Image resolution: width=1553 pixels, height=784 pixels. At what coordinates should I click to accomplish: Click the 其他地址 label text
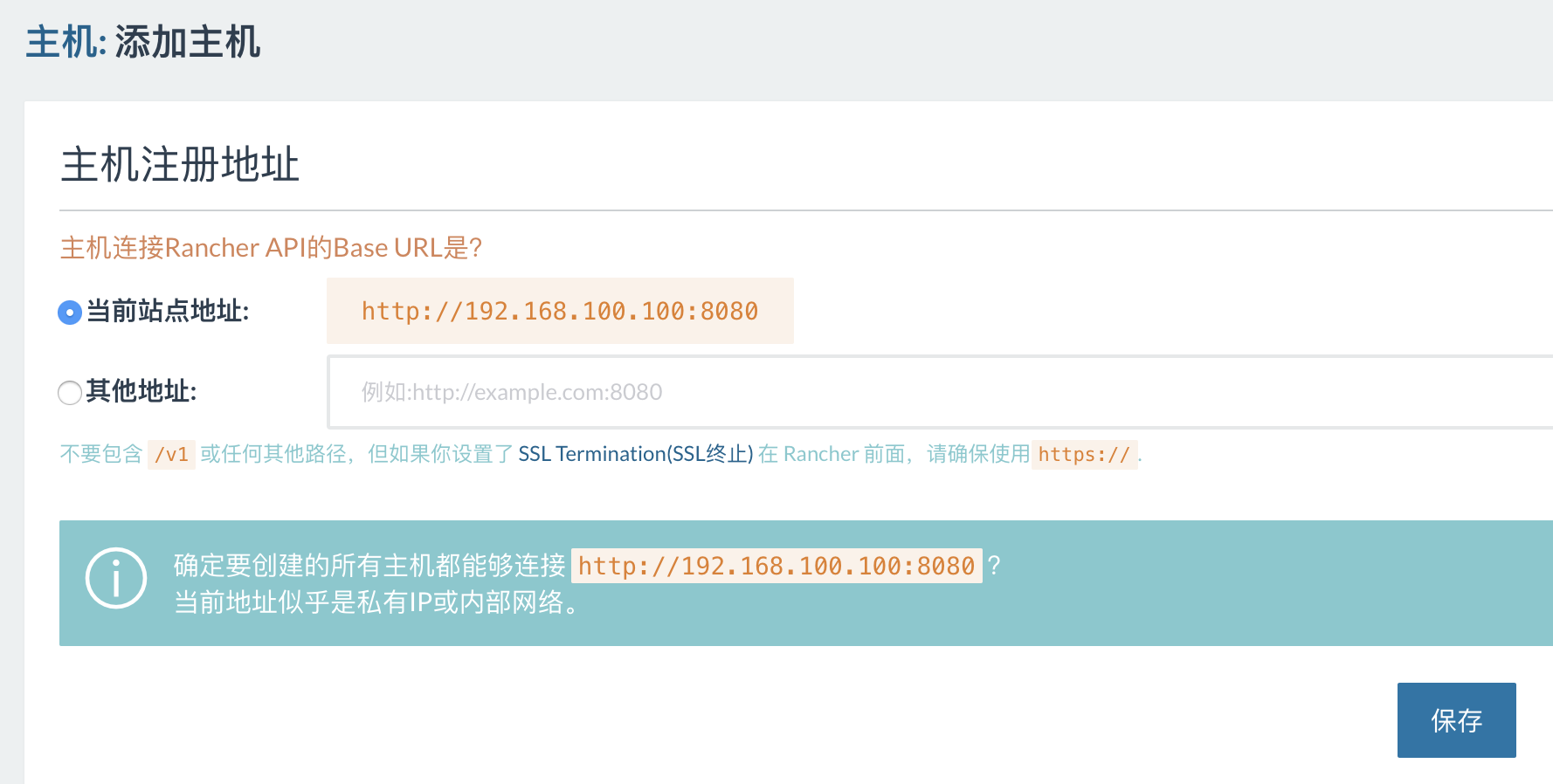coord(141,391)
